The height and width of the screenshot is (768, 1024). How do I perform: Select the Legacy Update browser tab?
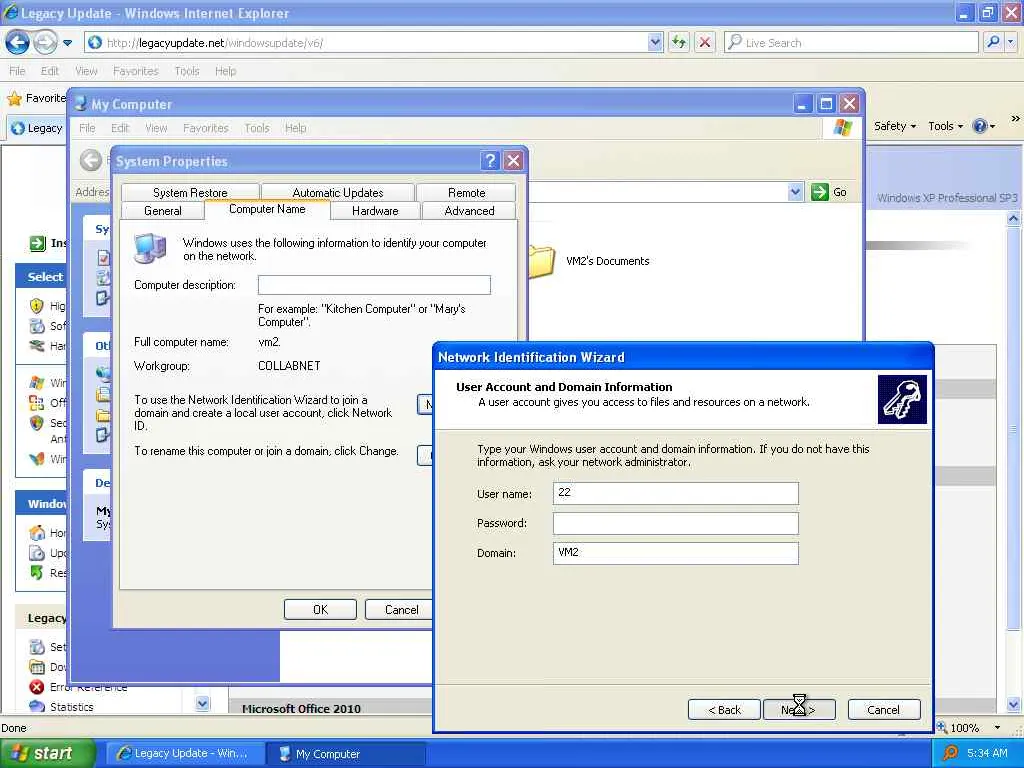(37, 128)
